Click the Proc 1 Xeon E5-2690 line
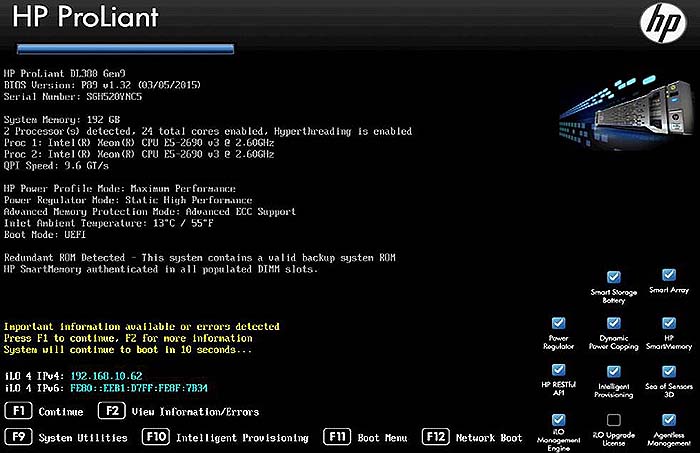This screenshot has width=700, height=453. point(139,143)
